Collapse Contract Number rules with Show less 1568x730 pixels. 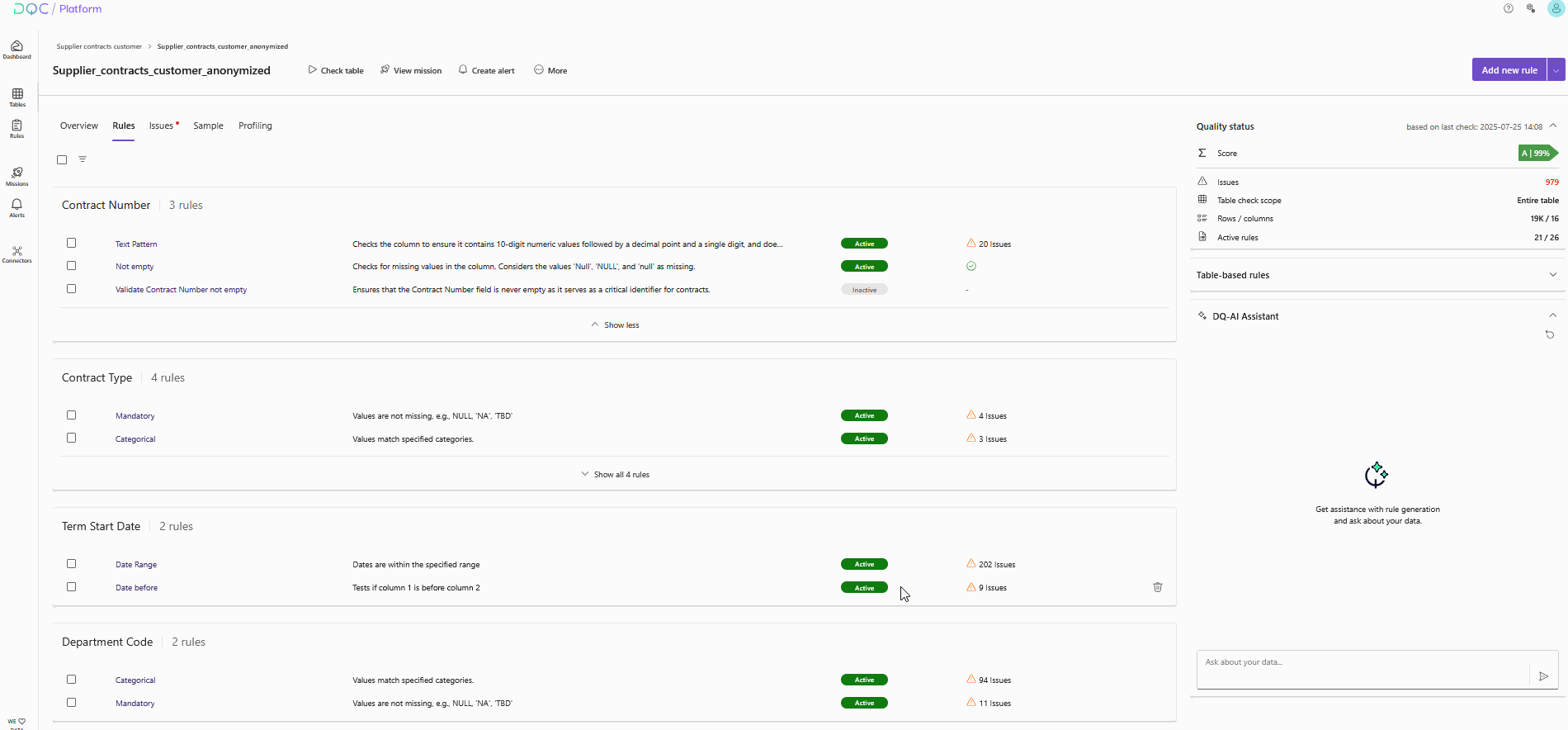click(615, 325)
